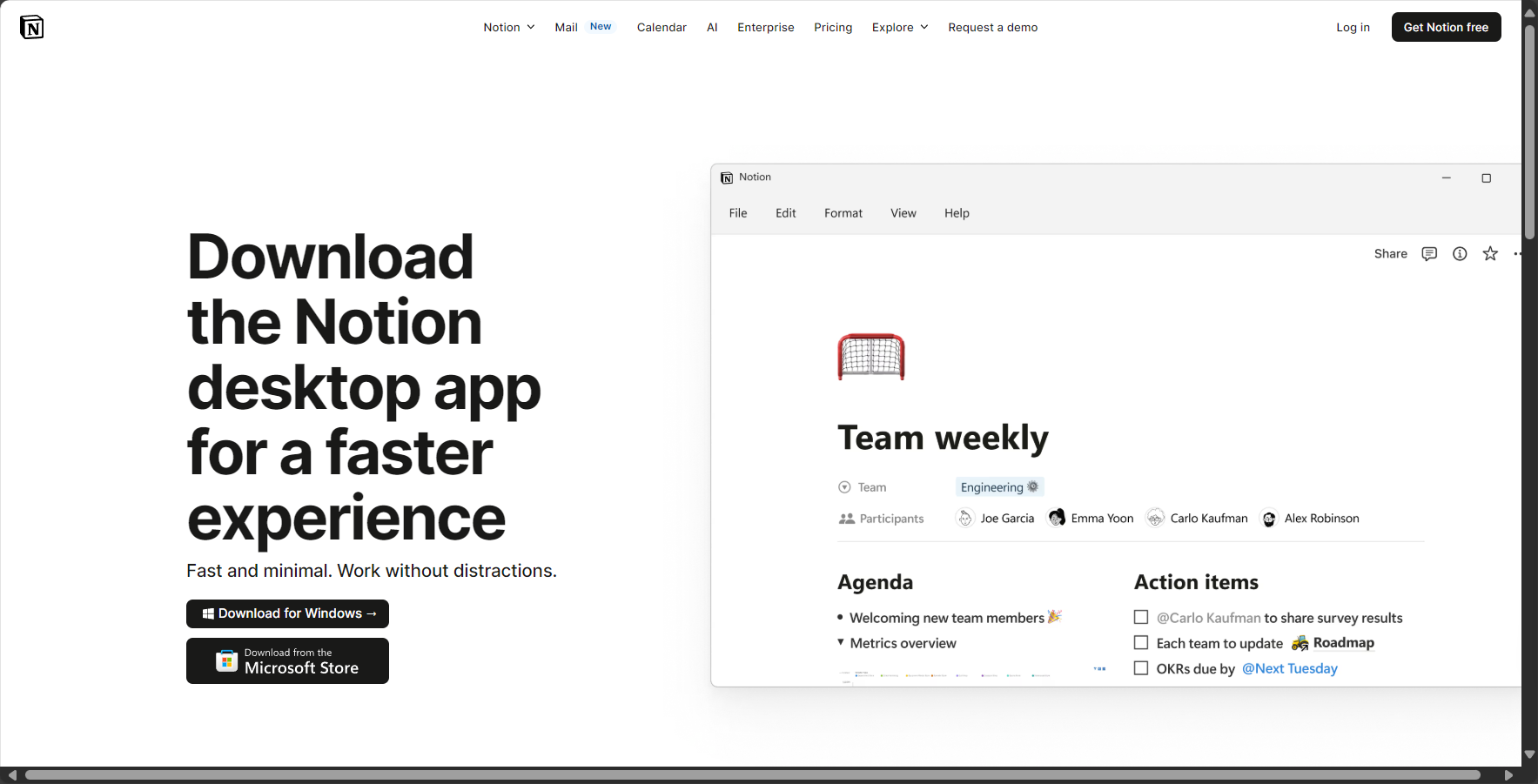Open the Calendar page link

[662, 27]
